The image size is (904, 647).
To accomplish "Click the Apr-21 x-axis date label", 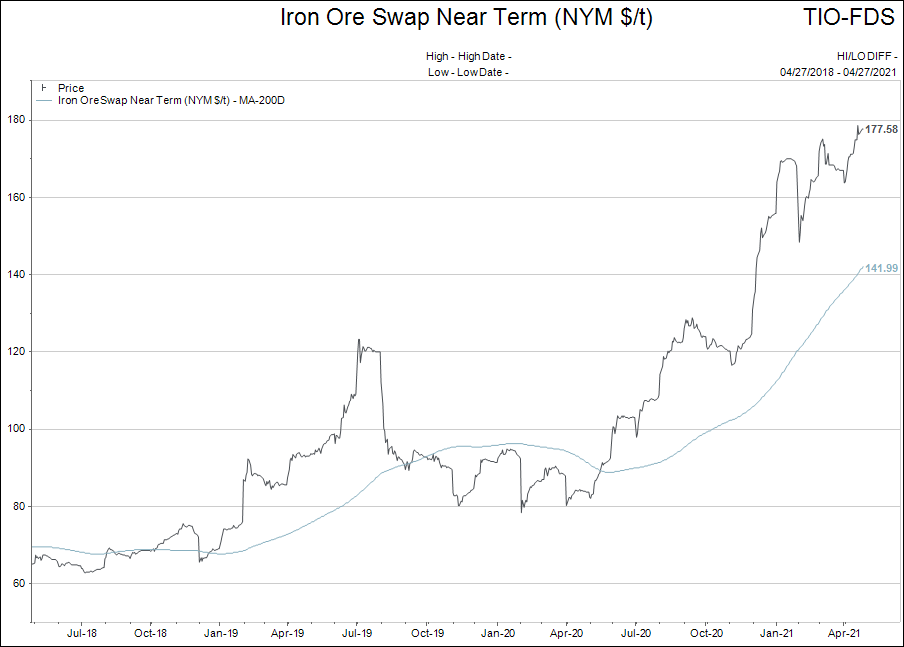I will click(x=845, y=633).
